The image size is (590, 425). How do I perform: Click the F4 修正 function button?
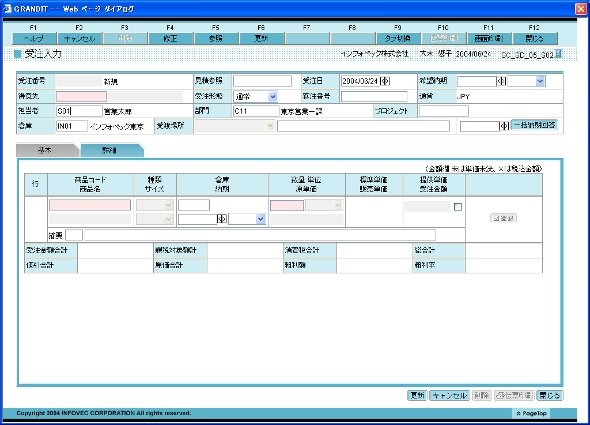pos(171,38)
